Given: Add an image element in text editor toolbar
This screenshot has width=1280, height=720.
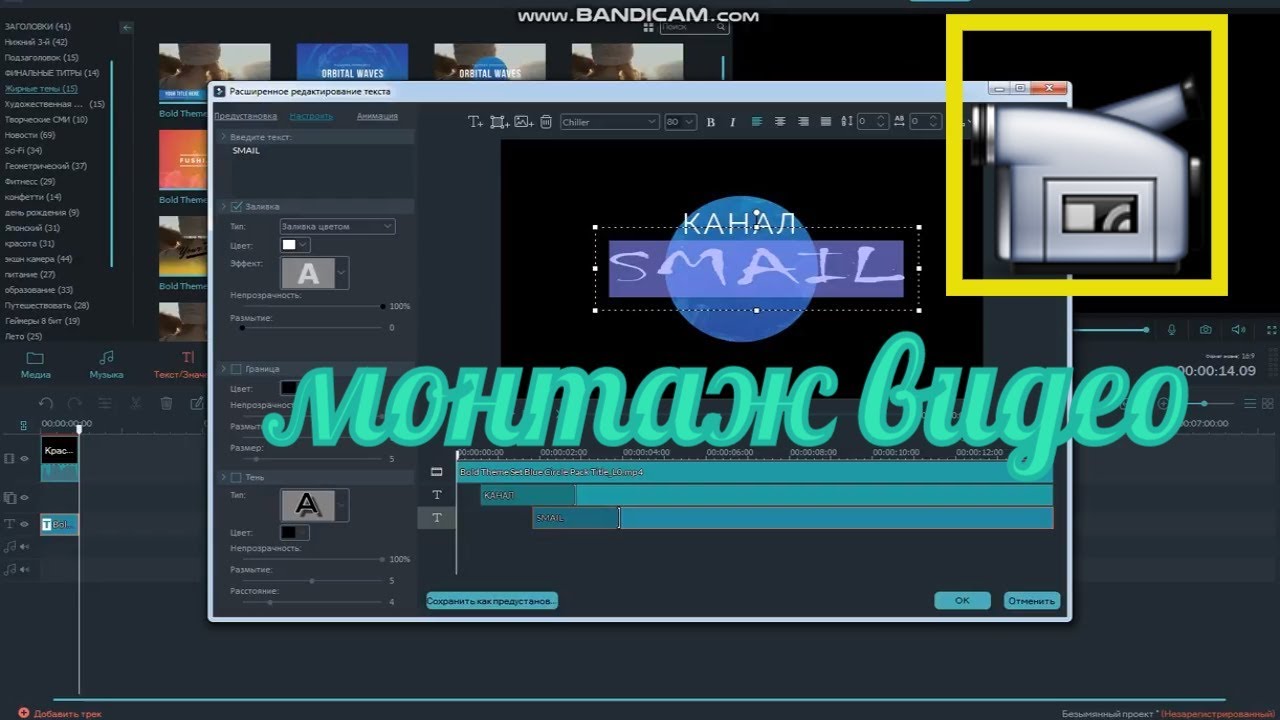Looking at the screenshot, I should click(x=523, y=122).
